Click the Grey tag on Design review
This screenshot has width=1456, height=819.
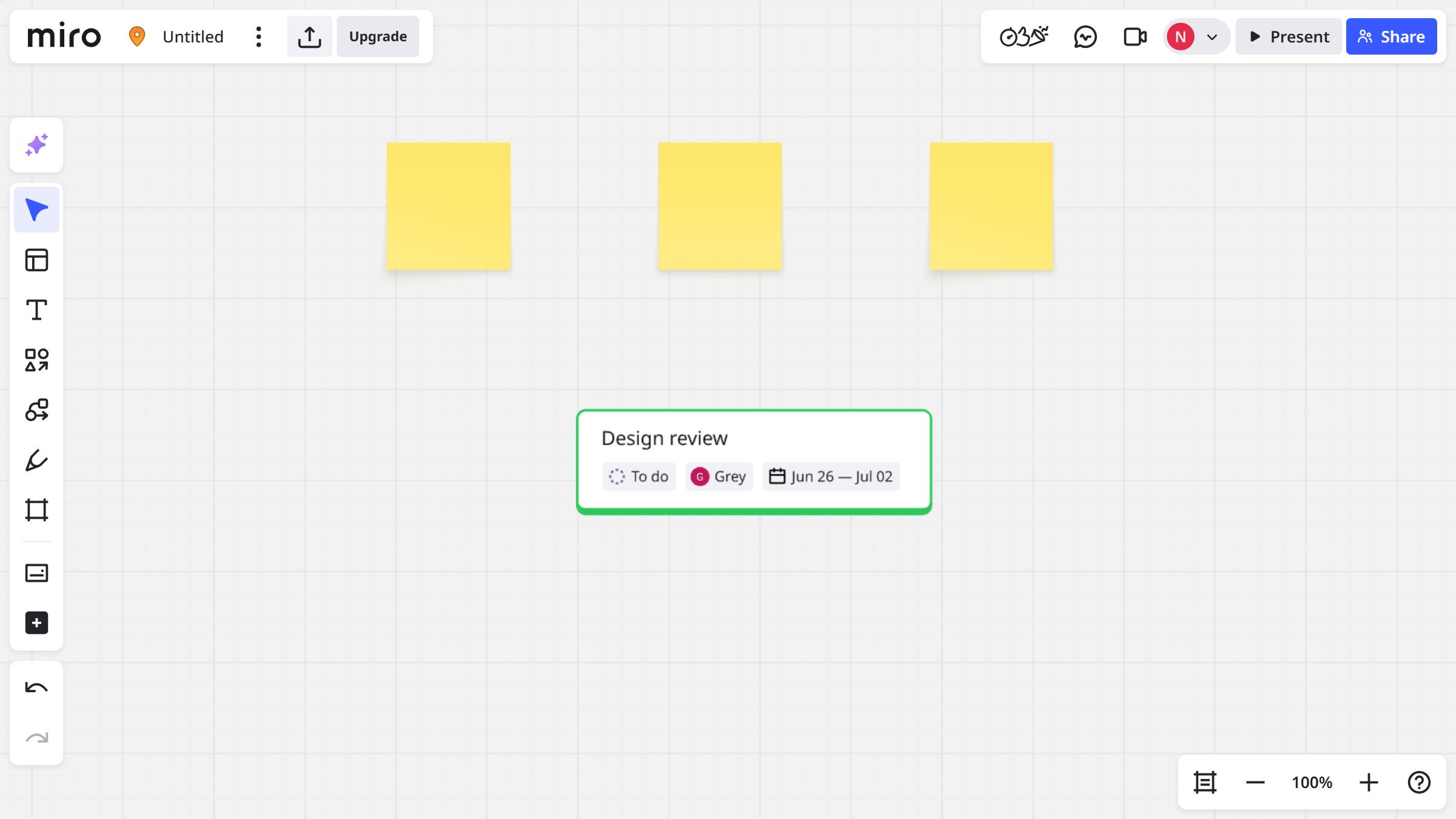[x=719, y=476]
